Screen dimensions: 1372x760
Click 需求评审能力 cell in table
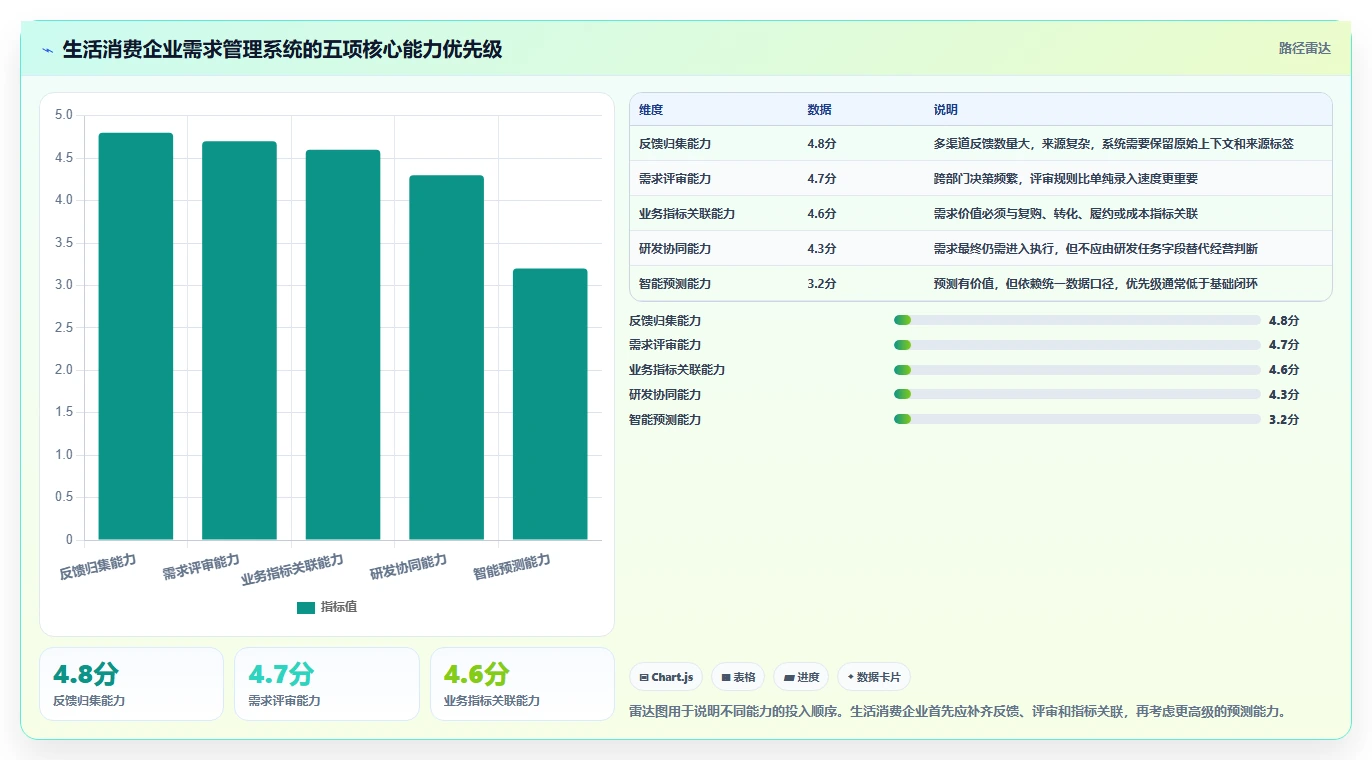point(675,179)
